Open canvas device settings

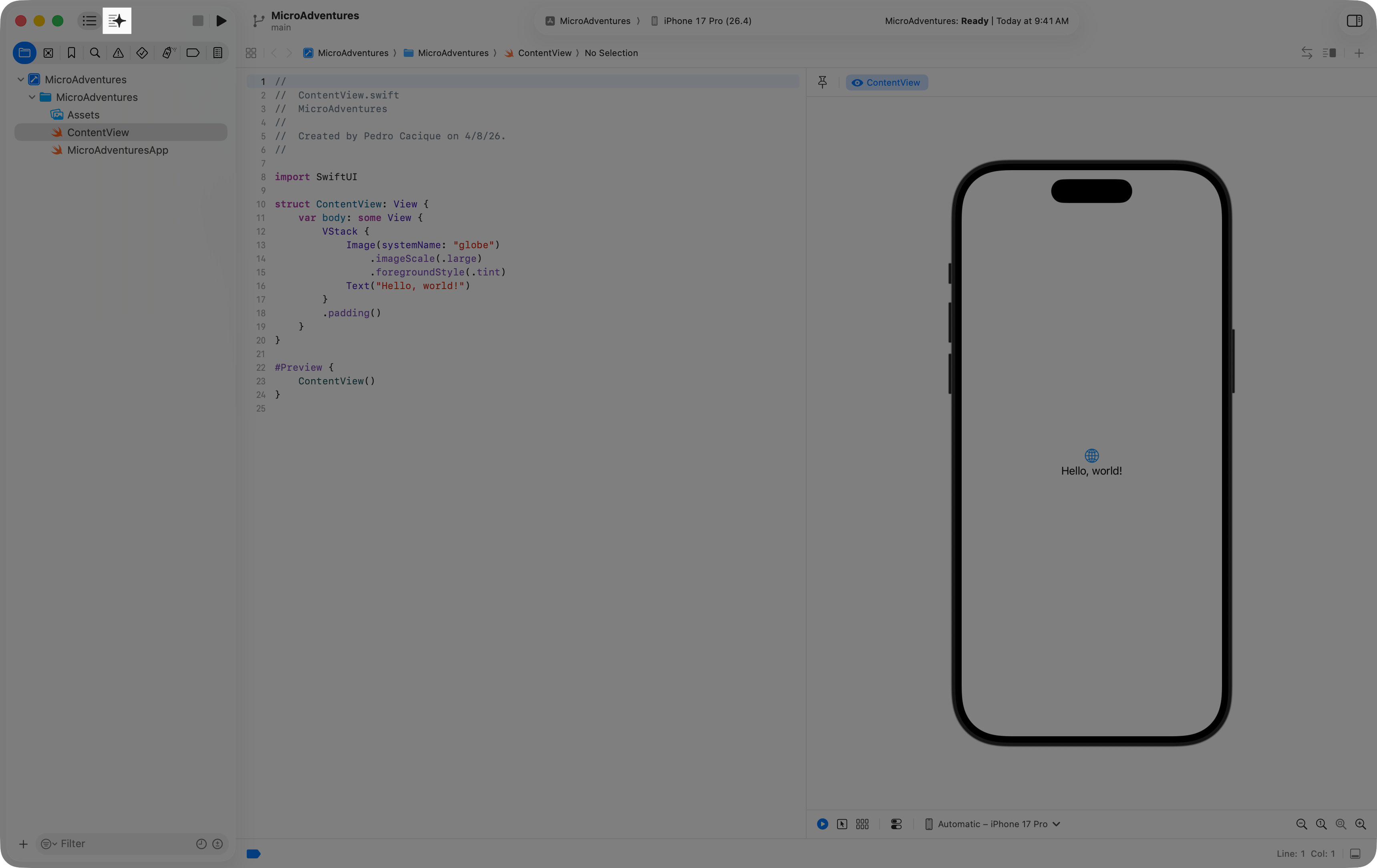pos(896,824)
